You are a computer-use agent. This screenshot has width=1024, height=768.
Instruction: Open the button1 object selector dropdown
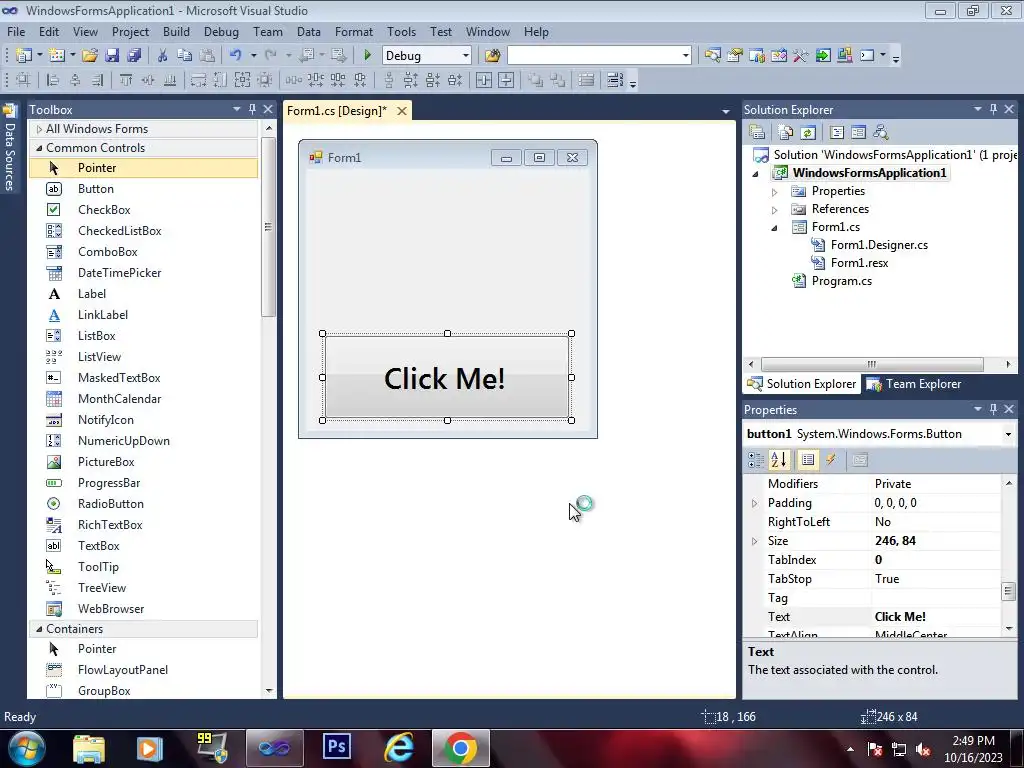1008,434
